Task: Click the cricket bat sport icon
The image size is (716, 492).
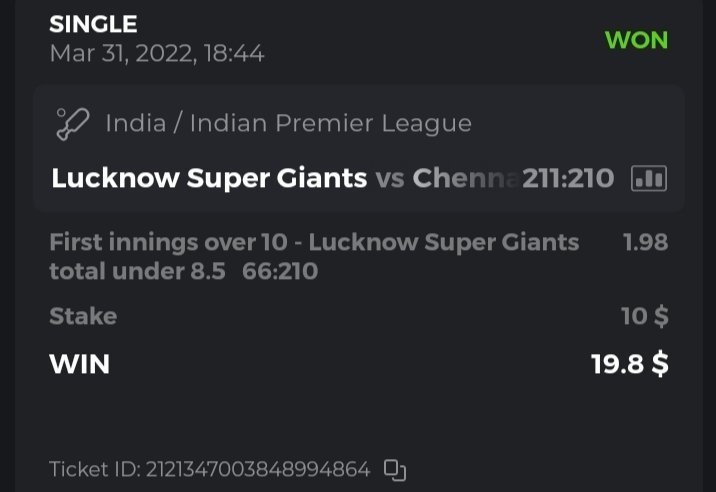Action: [71, 124]
